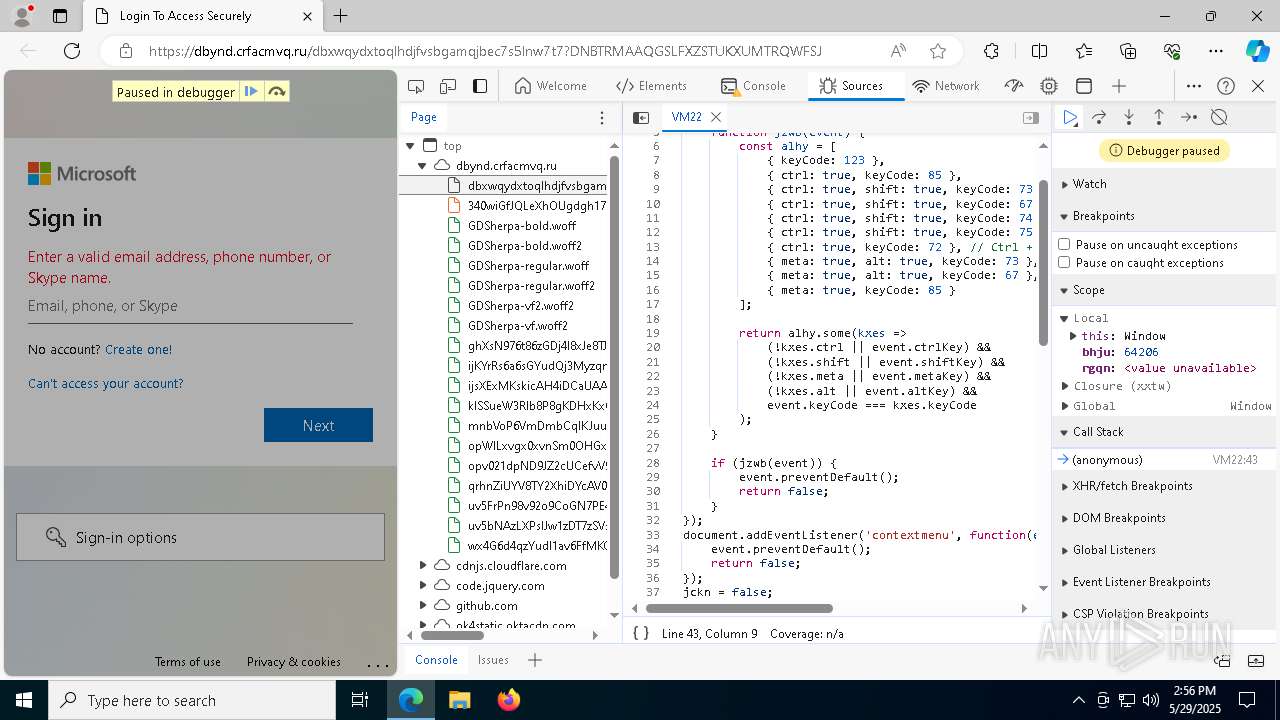This screenshot has height=720, width=1280.
Task: Enable Pause on caught exceptions
Action: (x=1064, y=262)
